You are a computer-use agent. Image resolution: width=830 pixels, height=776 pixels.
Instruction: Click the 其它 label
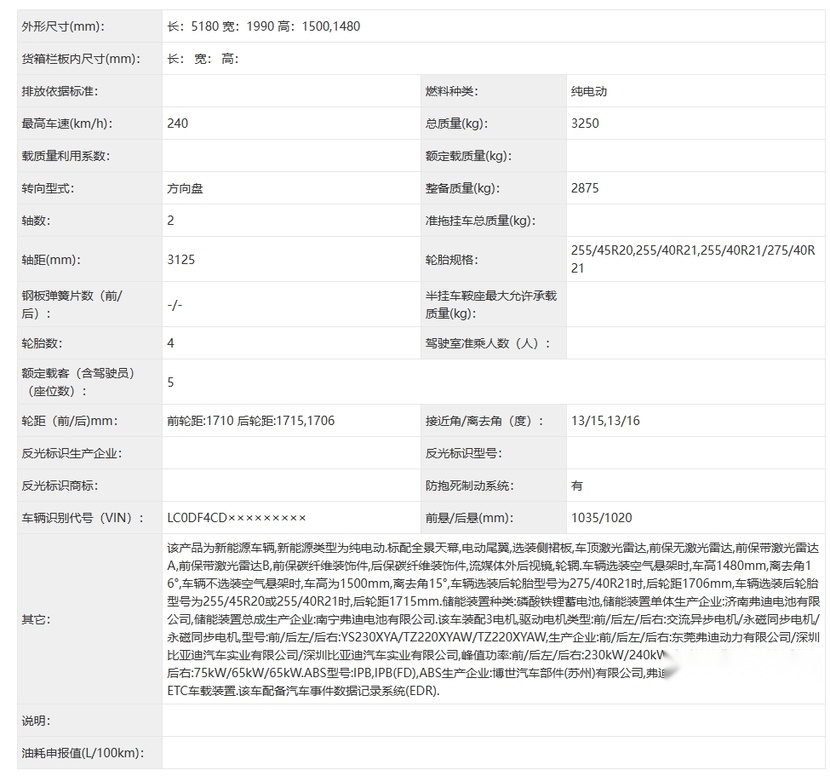[36, 619]
